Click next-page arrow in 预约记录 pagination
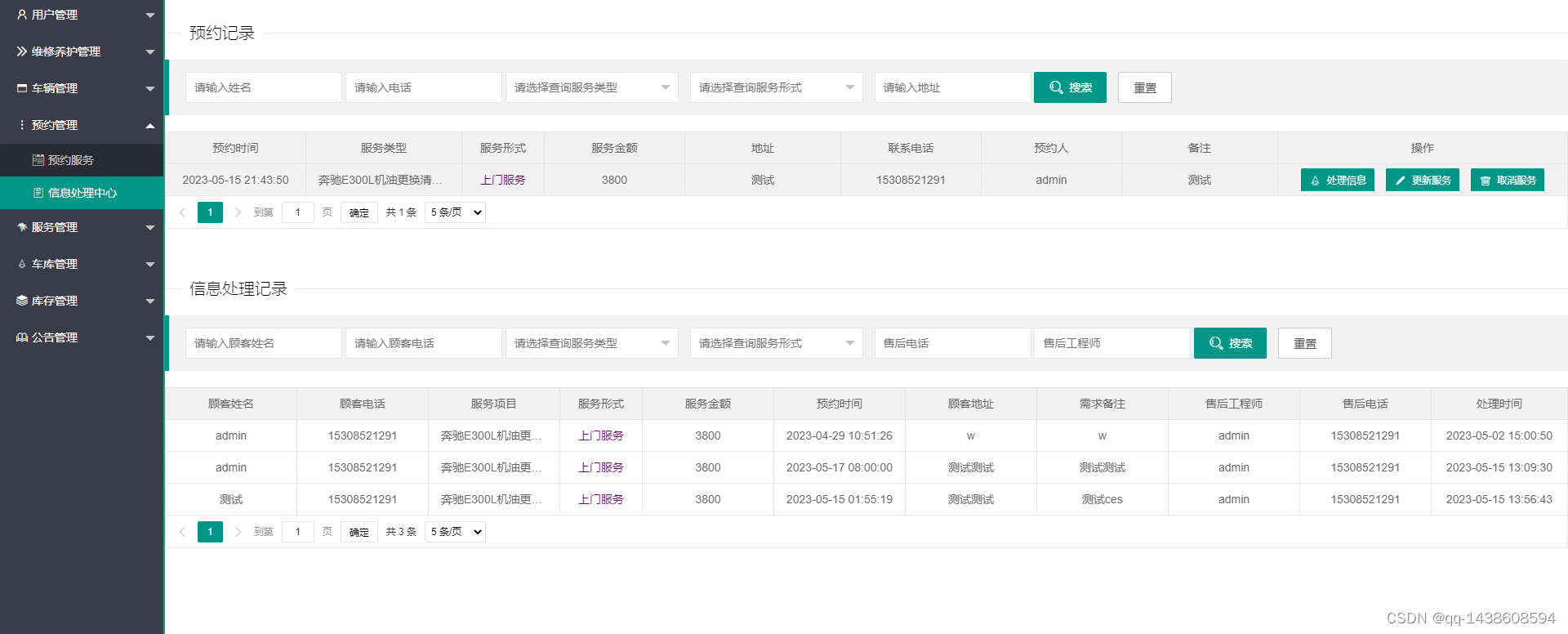 tap(238, 212)
